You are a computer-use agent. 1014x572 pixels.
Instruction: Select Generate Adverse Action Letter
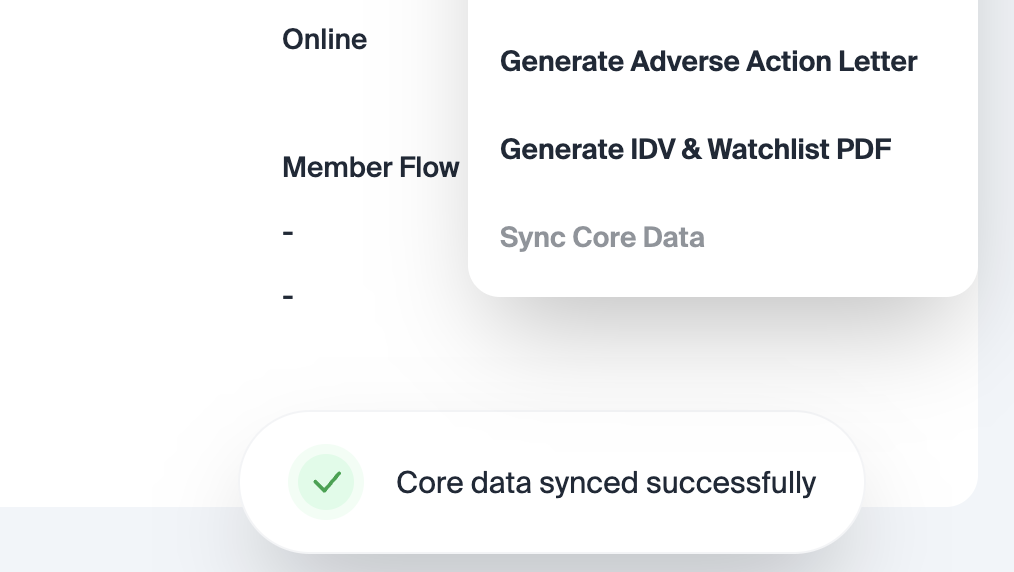tap(708, 62)
